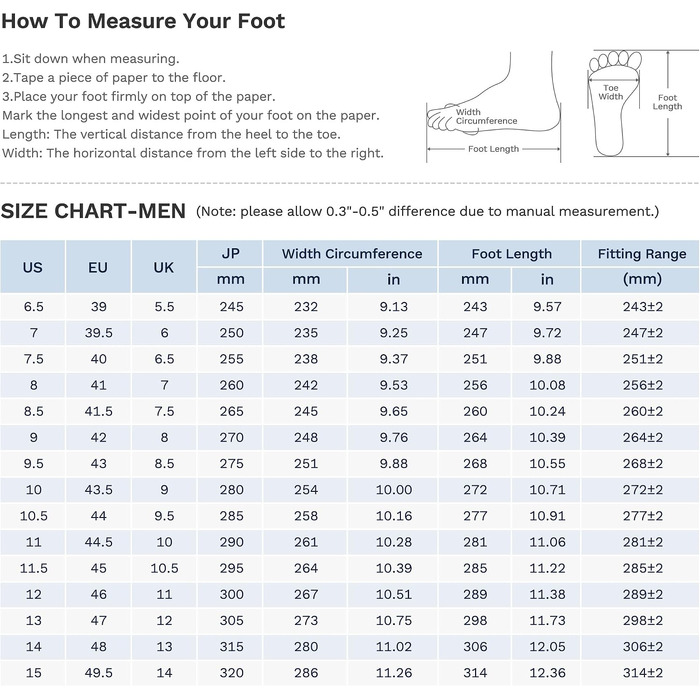Click the UK column header
The width and height of the screenshot is (700, 700).
(164, 267)
